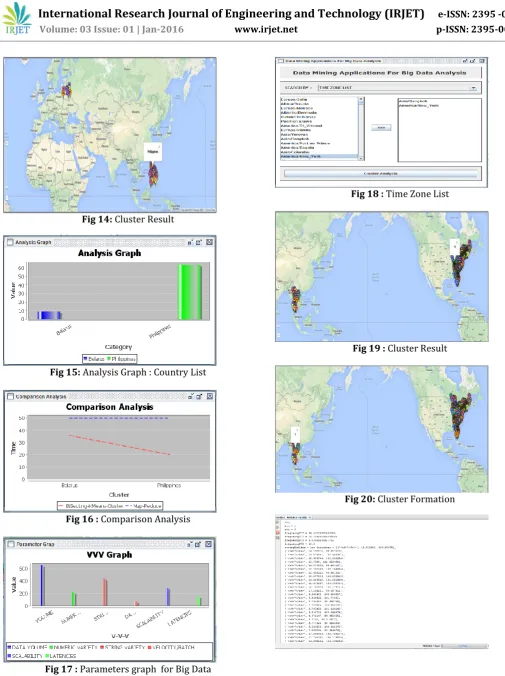Close the Parameter Graph window
Viewport: 505px width, 676px height.
coord(209,544)
